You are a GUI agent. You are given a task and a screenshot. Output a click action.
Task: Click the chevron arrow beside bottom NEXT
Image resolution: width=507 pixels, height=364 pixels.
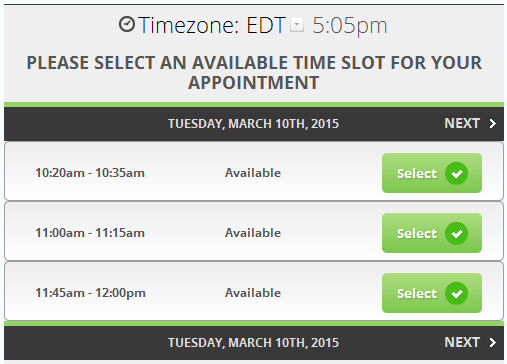click(x=493, y=343)
